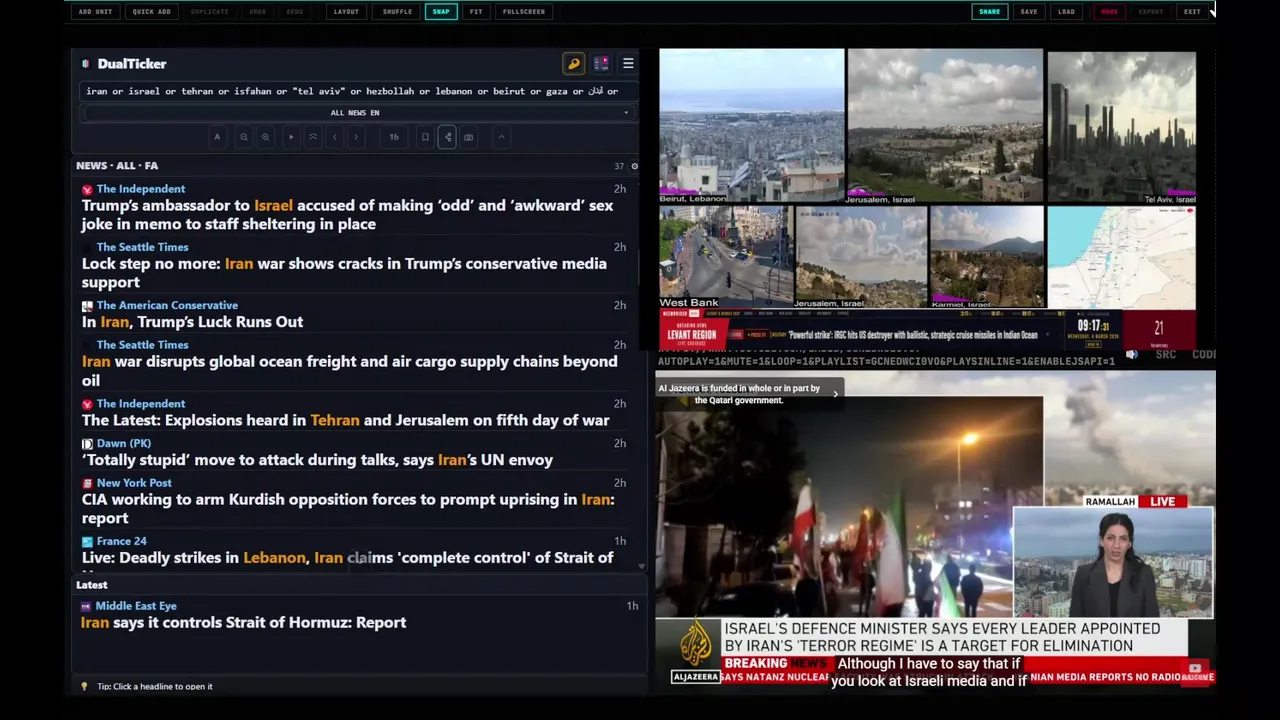Open the settings gear next to 37
Image resolution: width=1280 pixels, height=720 pixels.
(634, 166)
